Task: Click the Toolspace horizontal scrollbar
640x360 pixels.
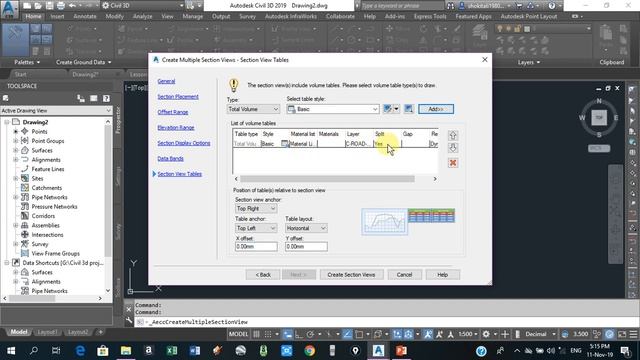Action: tap(32, 298)
